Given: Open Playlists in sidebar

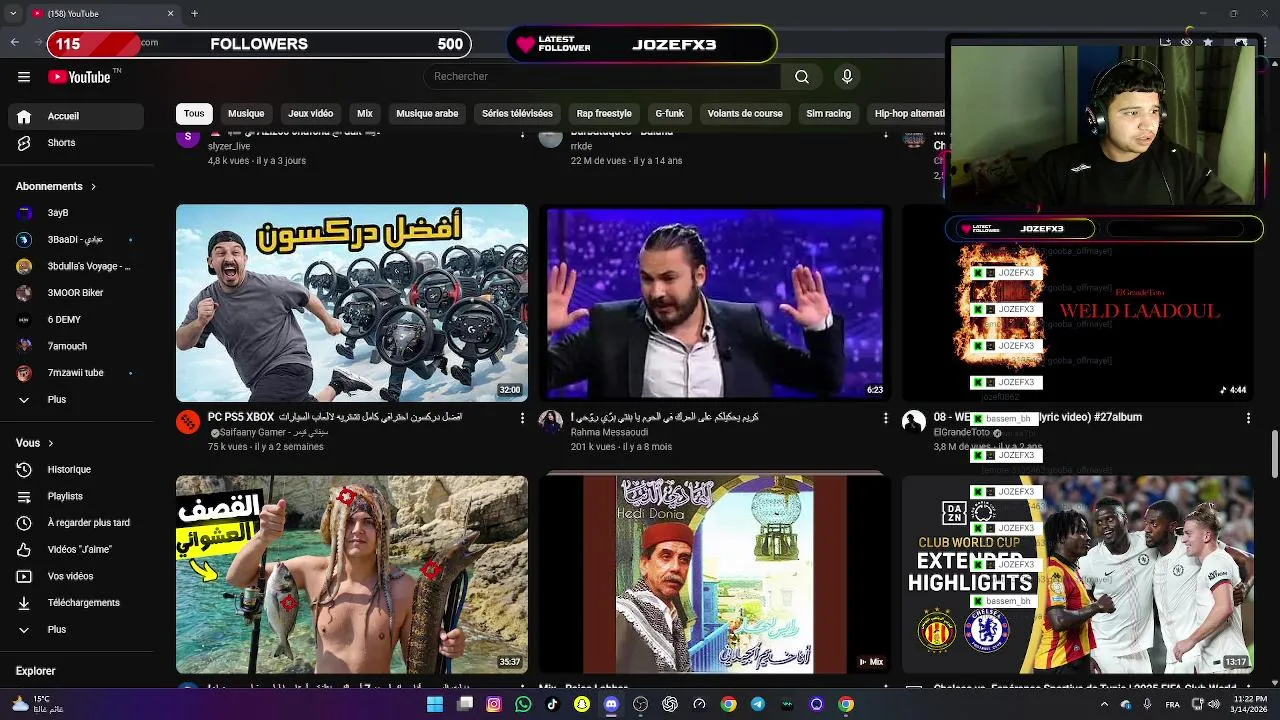Looking at the screenshot, I should tap(76, 497).
